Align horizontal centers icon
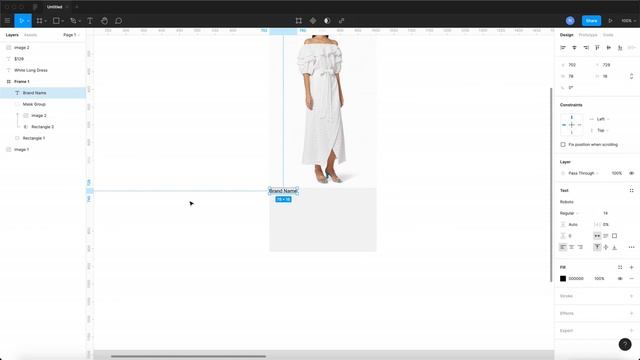Screen dimensions: 640x360 point(574,48)
